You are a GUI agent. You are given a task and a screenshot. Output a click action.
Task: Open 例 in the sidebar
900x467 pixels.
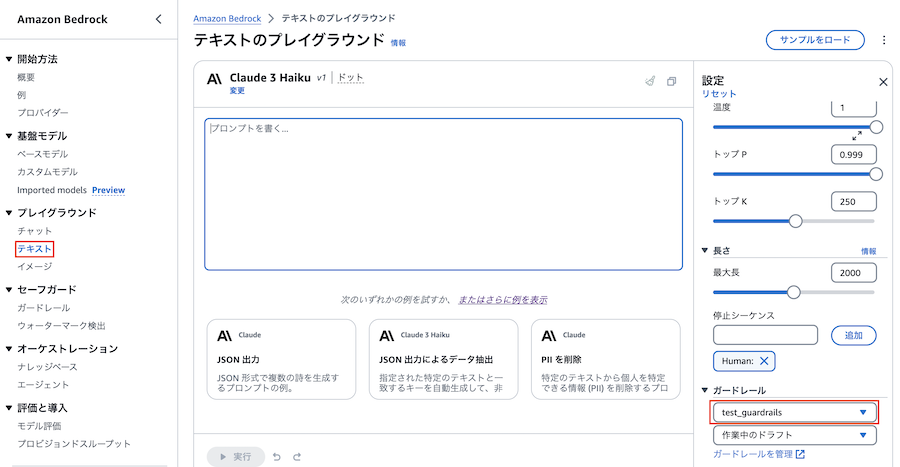pos(21,95)
